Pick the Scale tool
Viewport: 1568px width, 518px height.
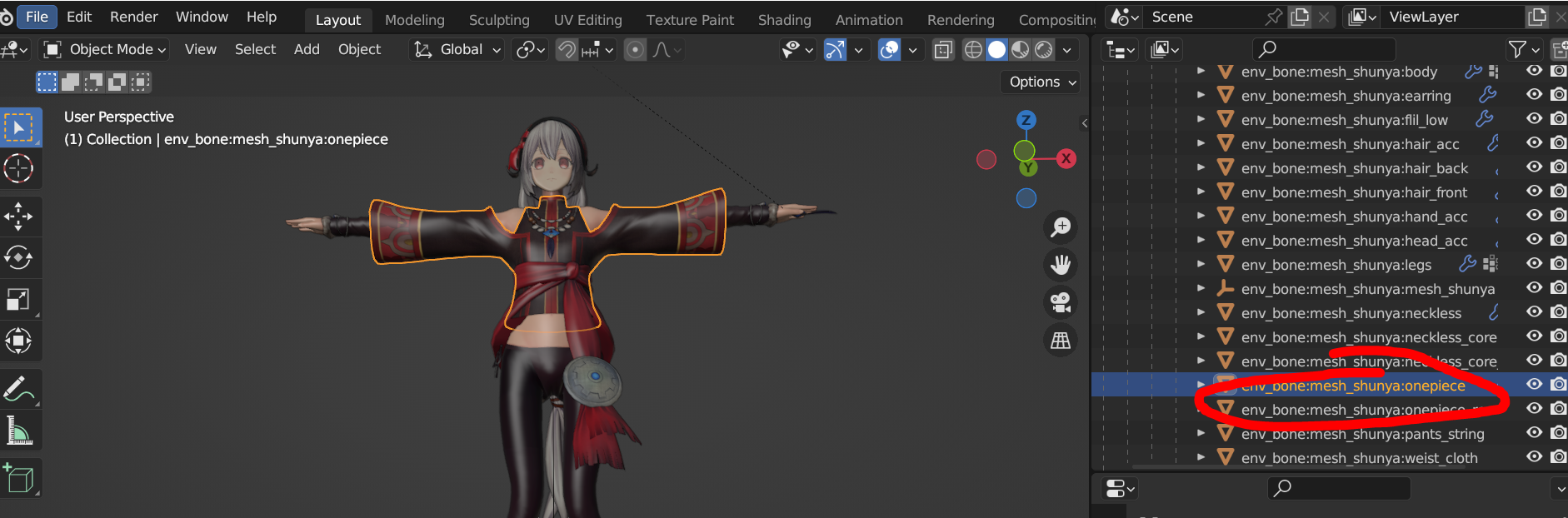[18, 300]
